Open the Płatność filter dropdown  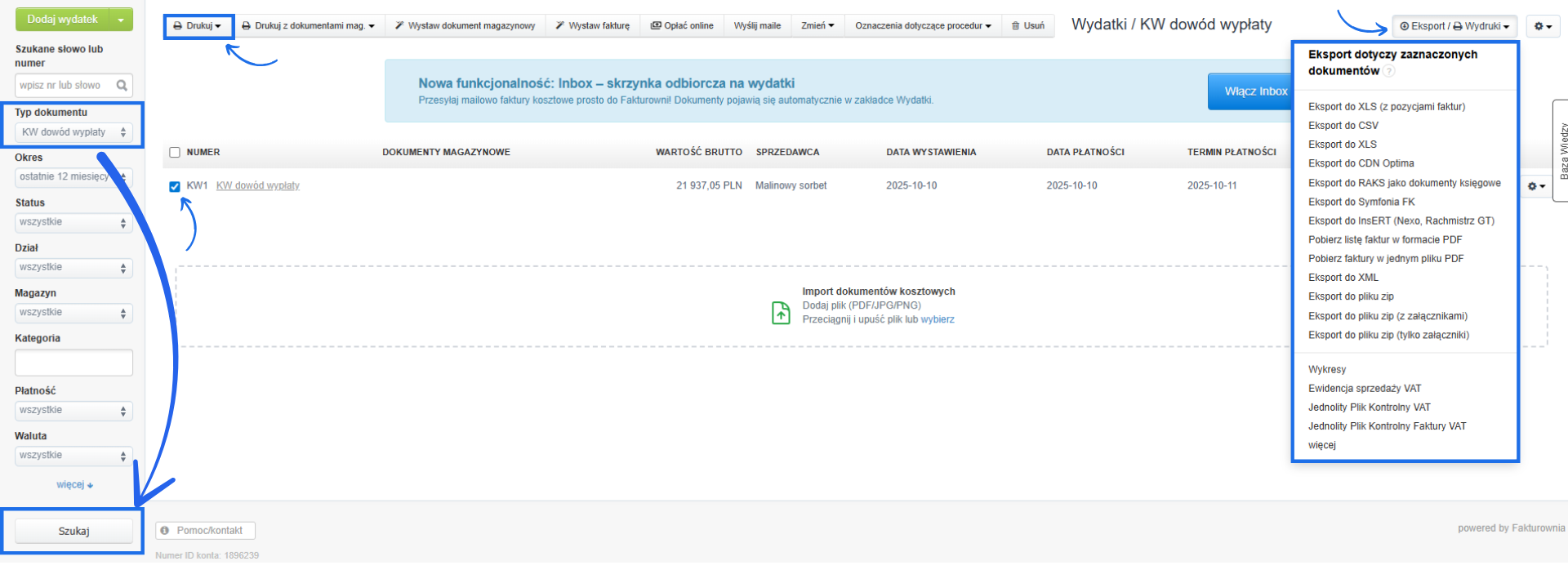[73, 411]
